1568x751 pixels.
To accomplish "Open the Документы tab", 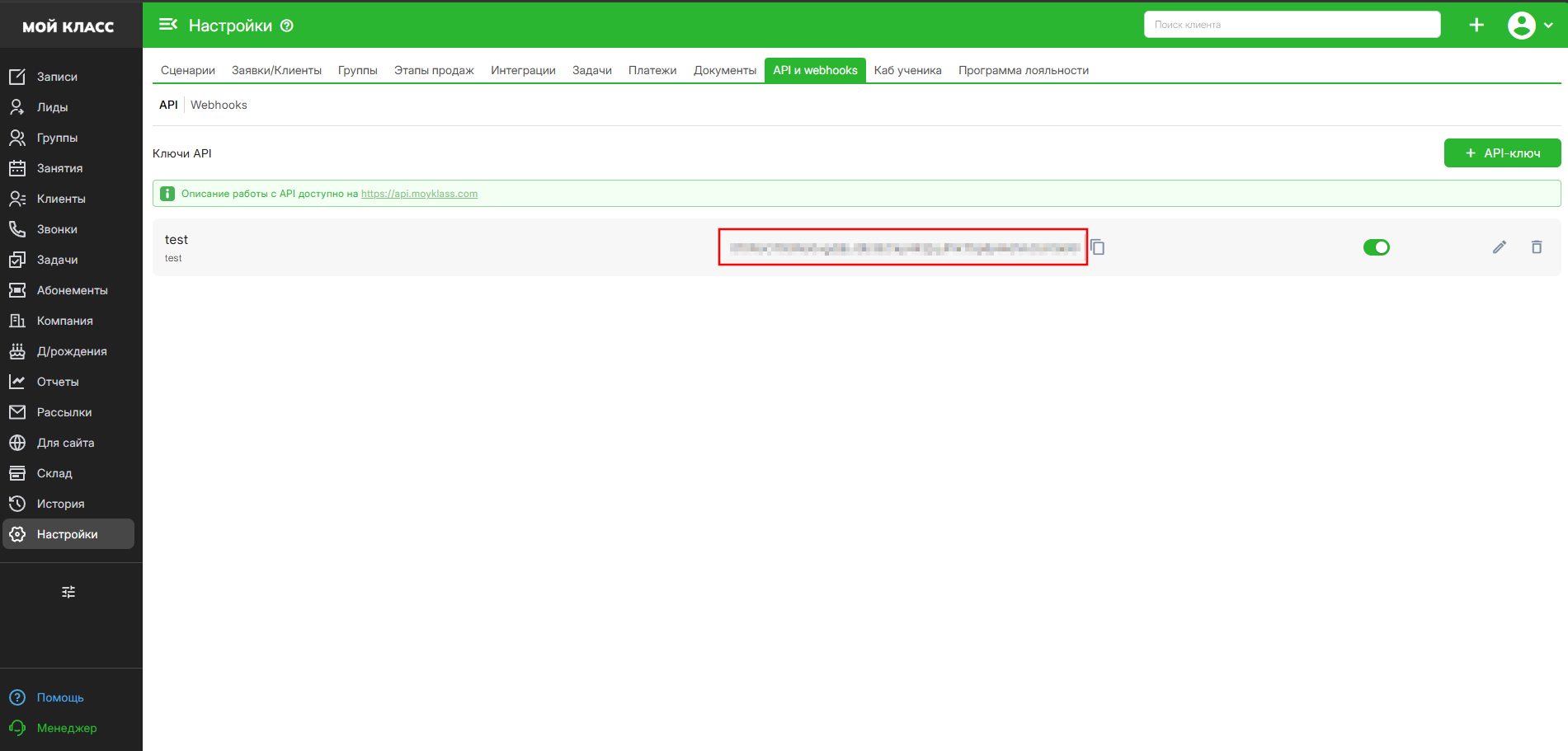I will tap(725, 70).
